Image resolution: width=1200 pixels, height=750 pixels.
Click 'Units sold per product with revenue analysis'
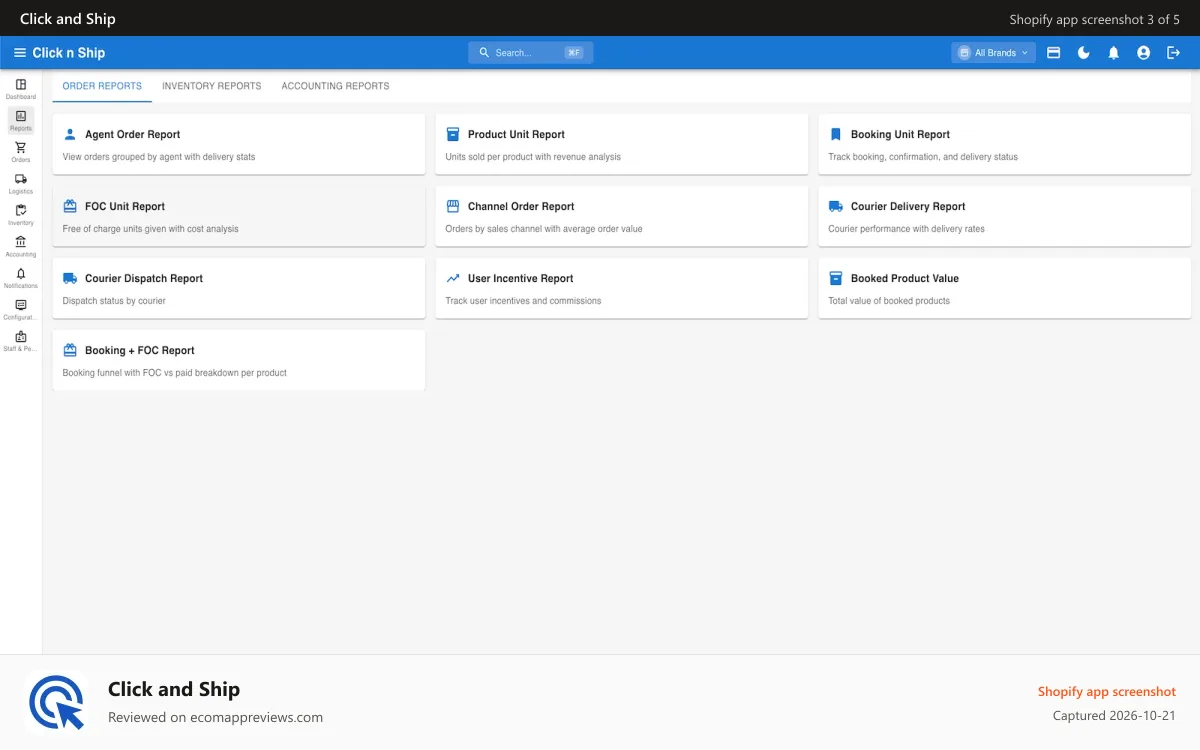click(533, 157)
